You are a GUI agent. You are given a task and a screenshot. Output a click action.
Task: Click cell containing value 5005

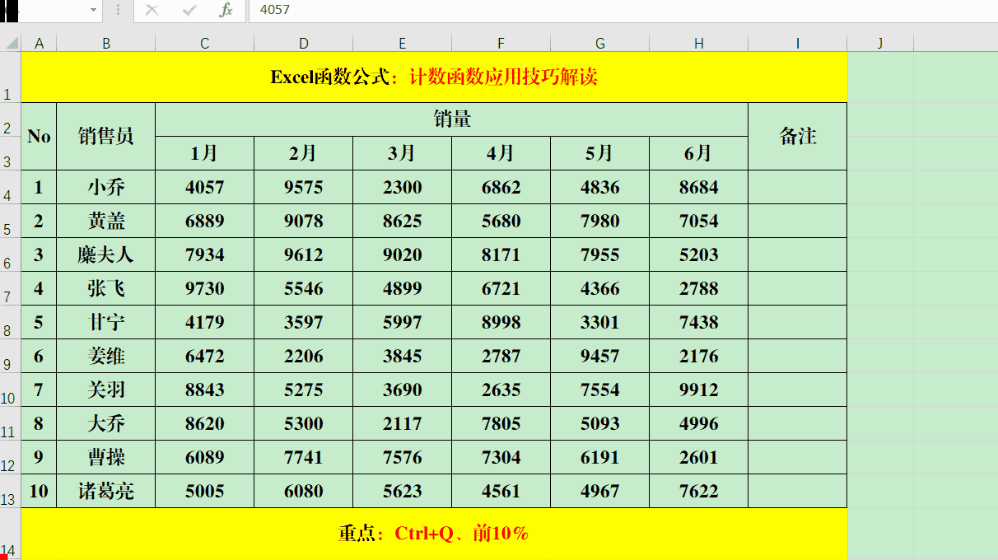coord(205,491)
